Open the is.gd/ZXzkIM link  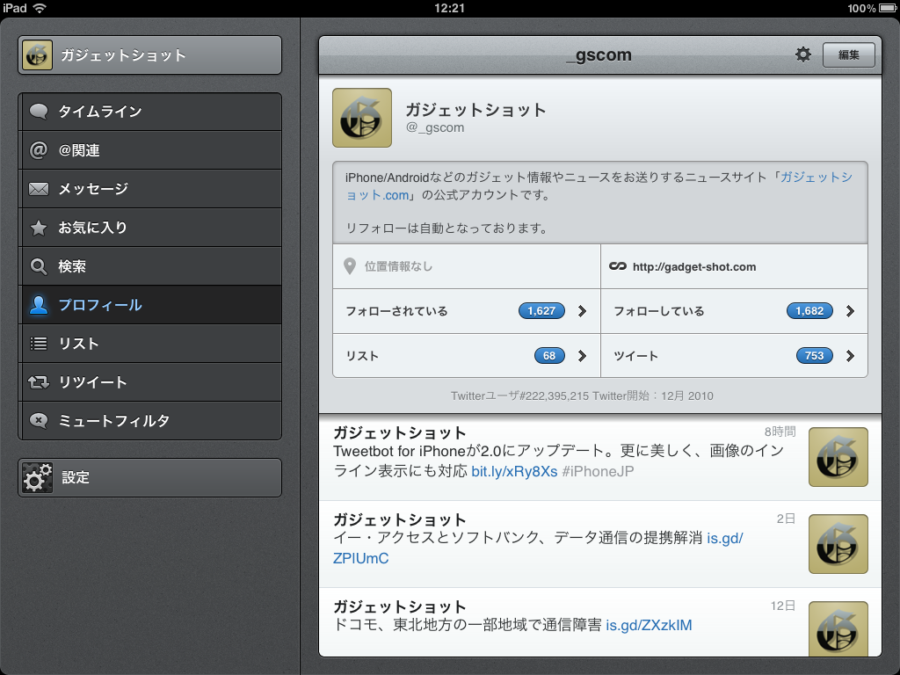(x=649, y=625)
